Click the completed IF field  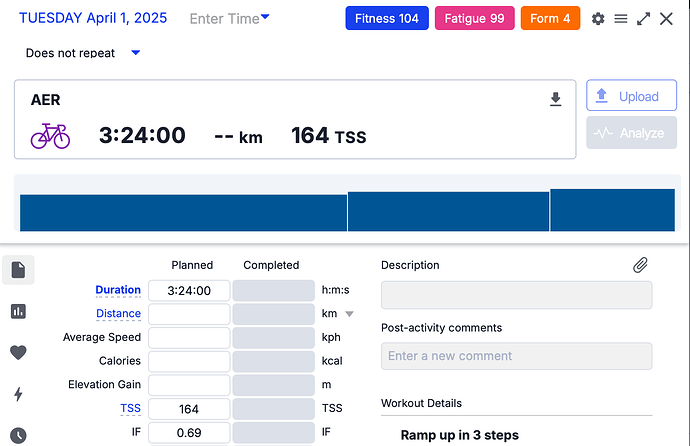[274, 433]
